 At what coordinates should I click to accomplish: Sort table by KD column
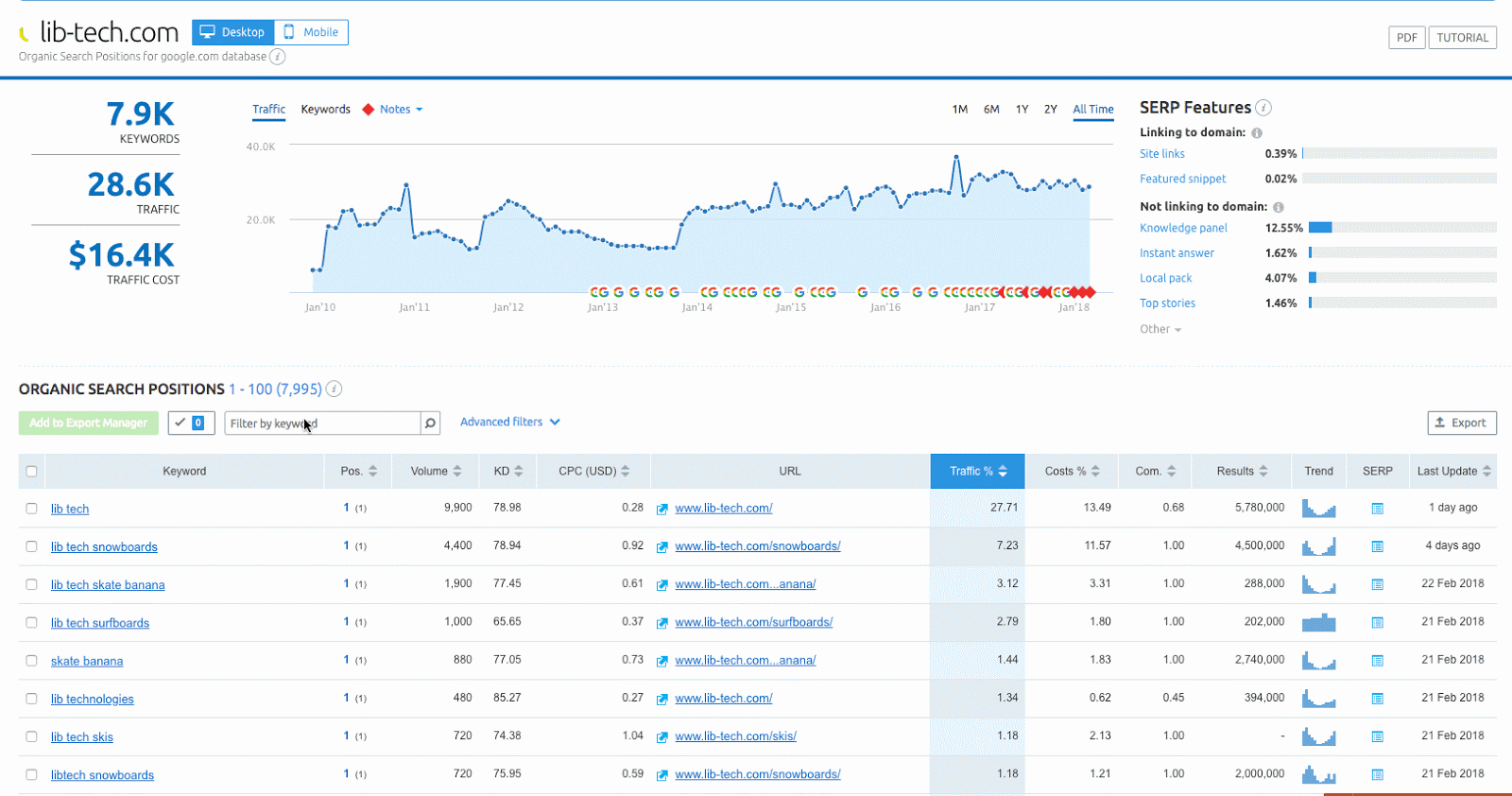pyautogui.click(x=507, y=471)
